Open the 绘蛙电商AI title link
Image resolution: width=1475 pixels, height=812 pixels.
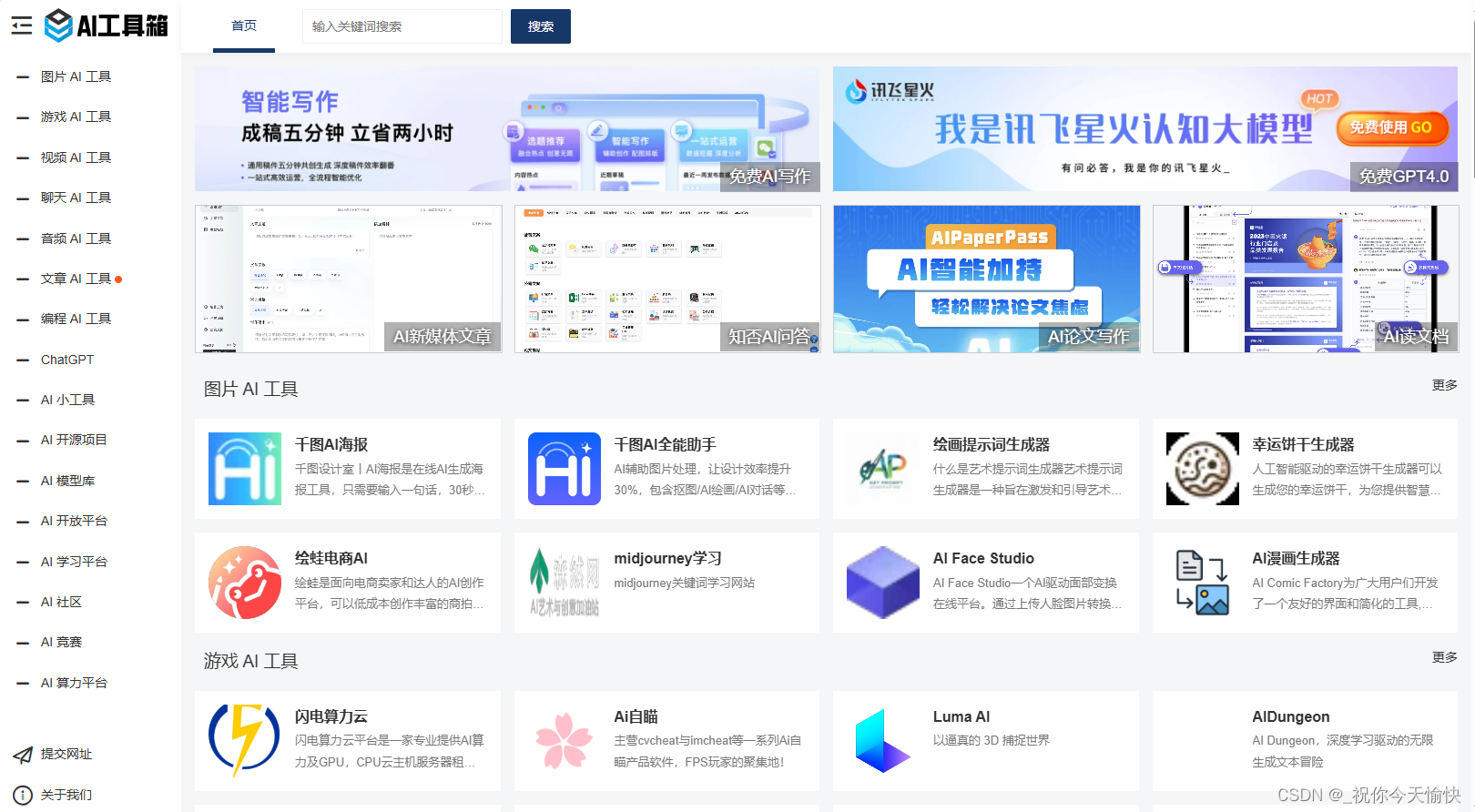point(331,558)
